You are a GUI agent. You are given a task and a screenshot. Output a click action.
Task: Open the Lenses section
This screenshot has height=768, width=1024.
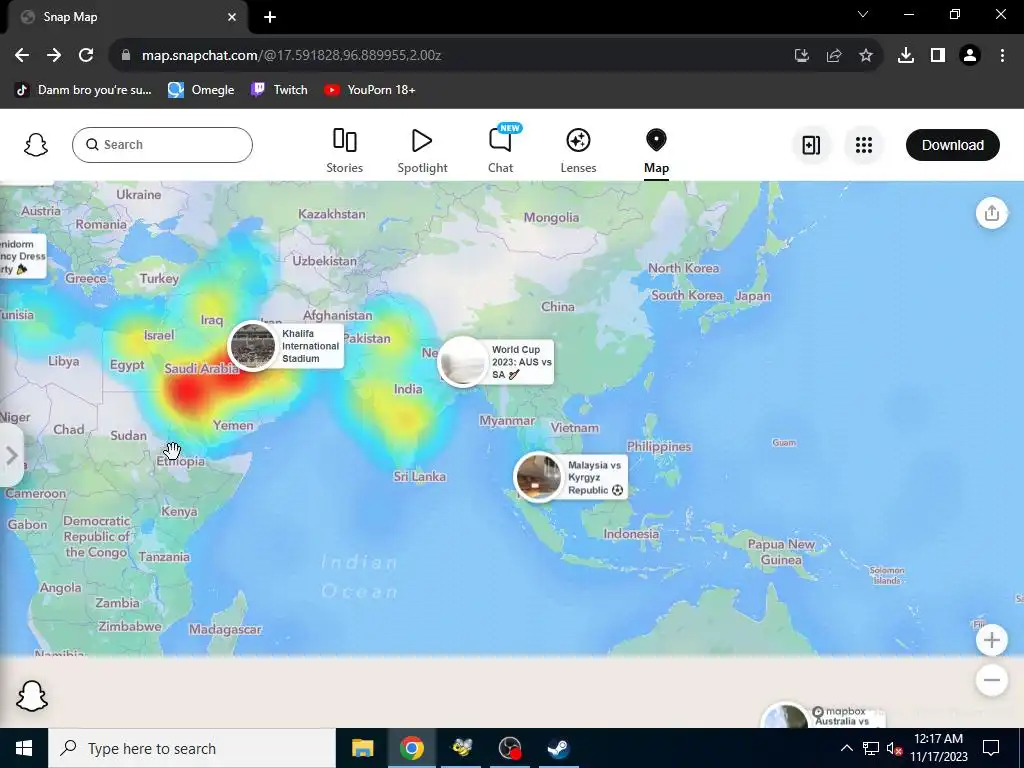pos(578,150)
